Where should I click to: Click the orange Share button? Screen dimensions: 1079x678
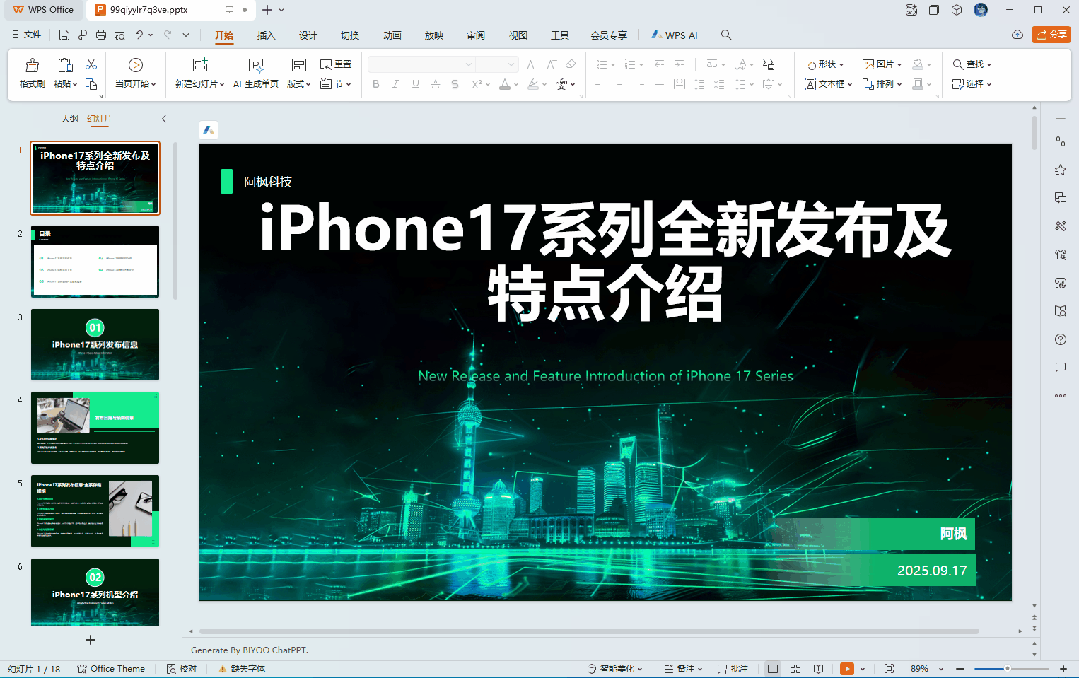tap(1051, 34)
